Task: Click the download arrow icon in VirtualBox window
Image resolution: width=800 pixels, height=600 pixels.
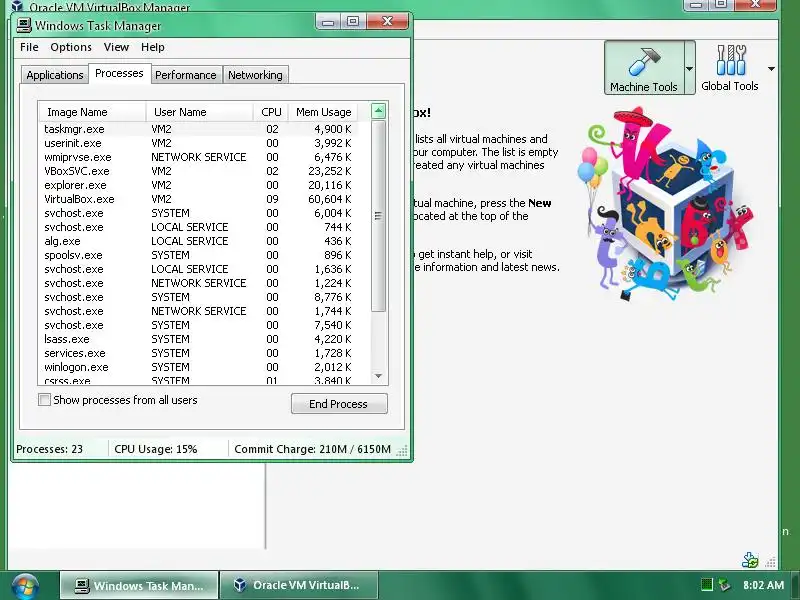Action: 750,560
